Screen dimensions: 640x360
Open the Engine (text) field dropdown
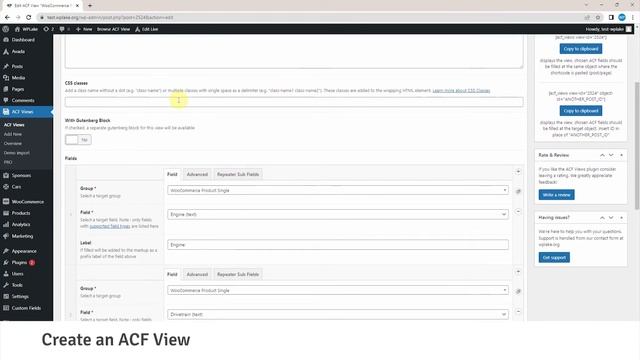pos(338,214)
